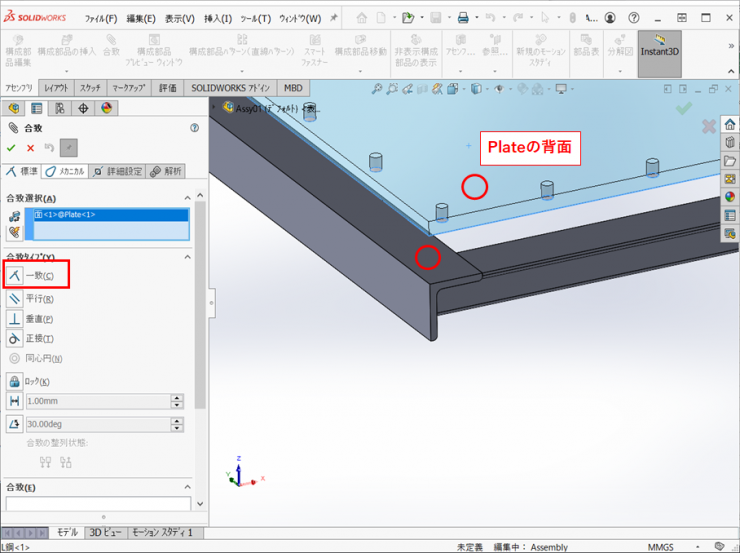Toggle the Instant3D button

[659, 53]
